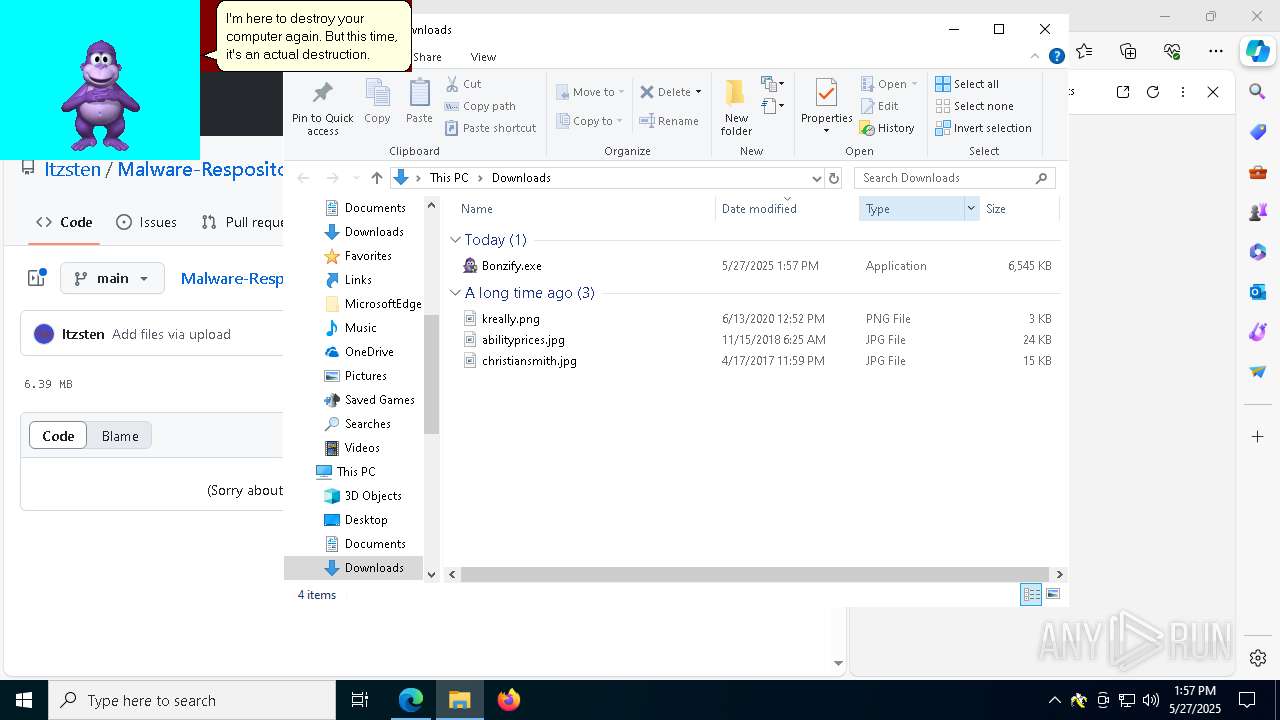Click Select all
The image size is (1280, 720).
pyautogui.click(x=967, y=84)
